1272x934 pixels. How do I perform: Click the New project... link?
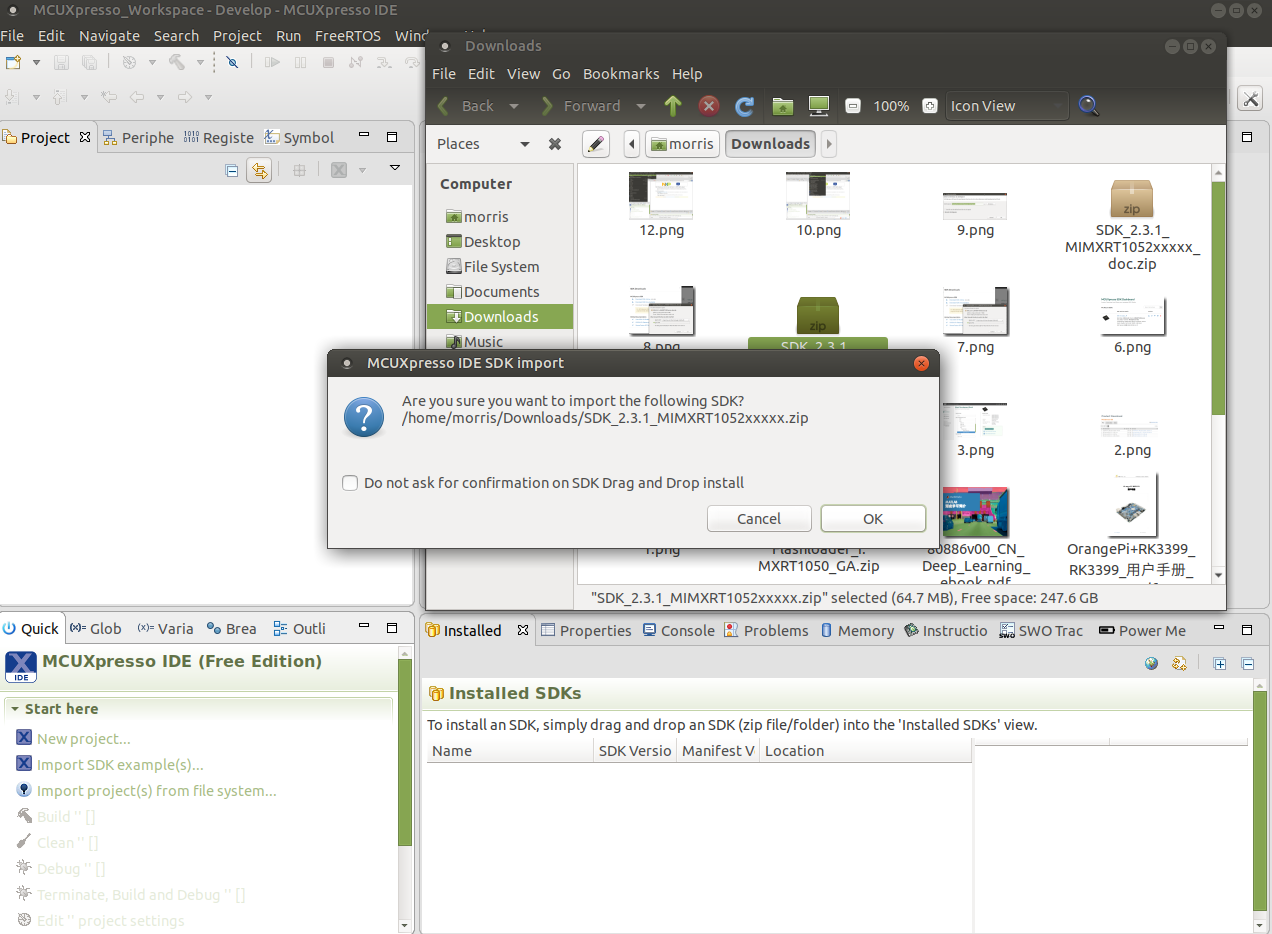coord(84,739)
